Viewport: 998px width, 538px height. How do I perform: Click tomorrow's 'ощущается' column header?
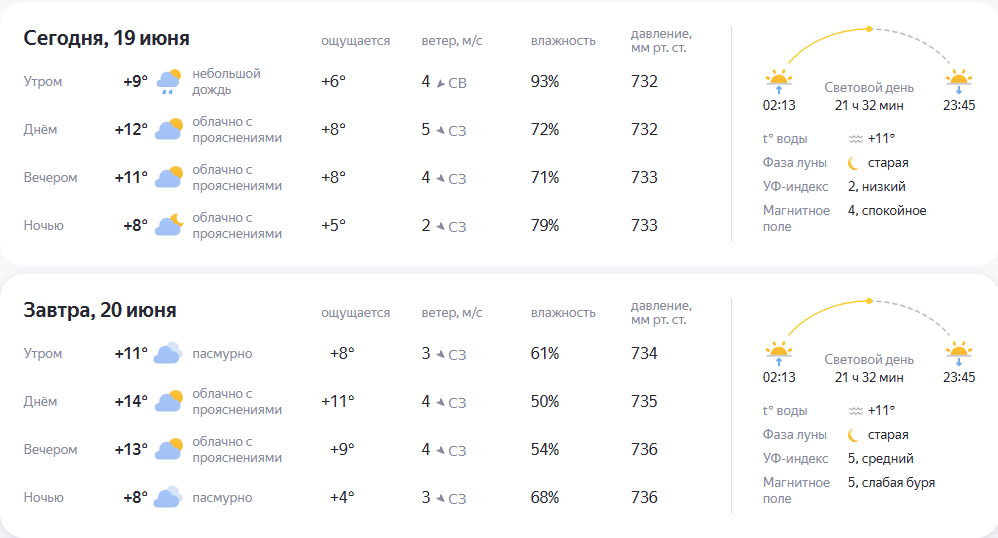point(355,313)
